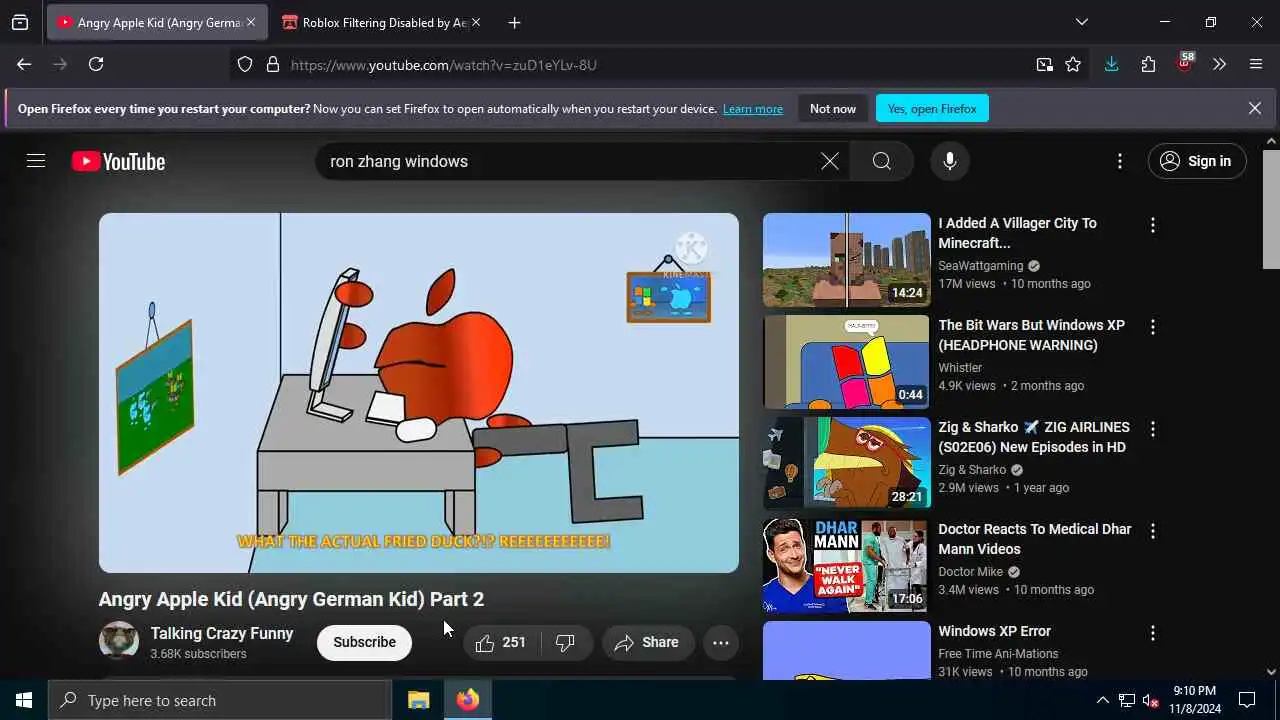Click Learn more link in notification

point(753,109)
